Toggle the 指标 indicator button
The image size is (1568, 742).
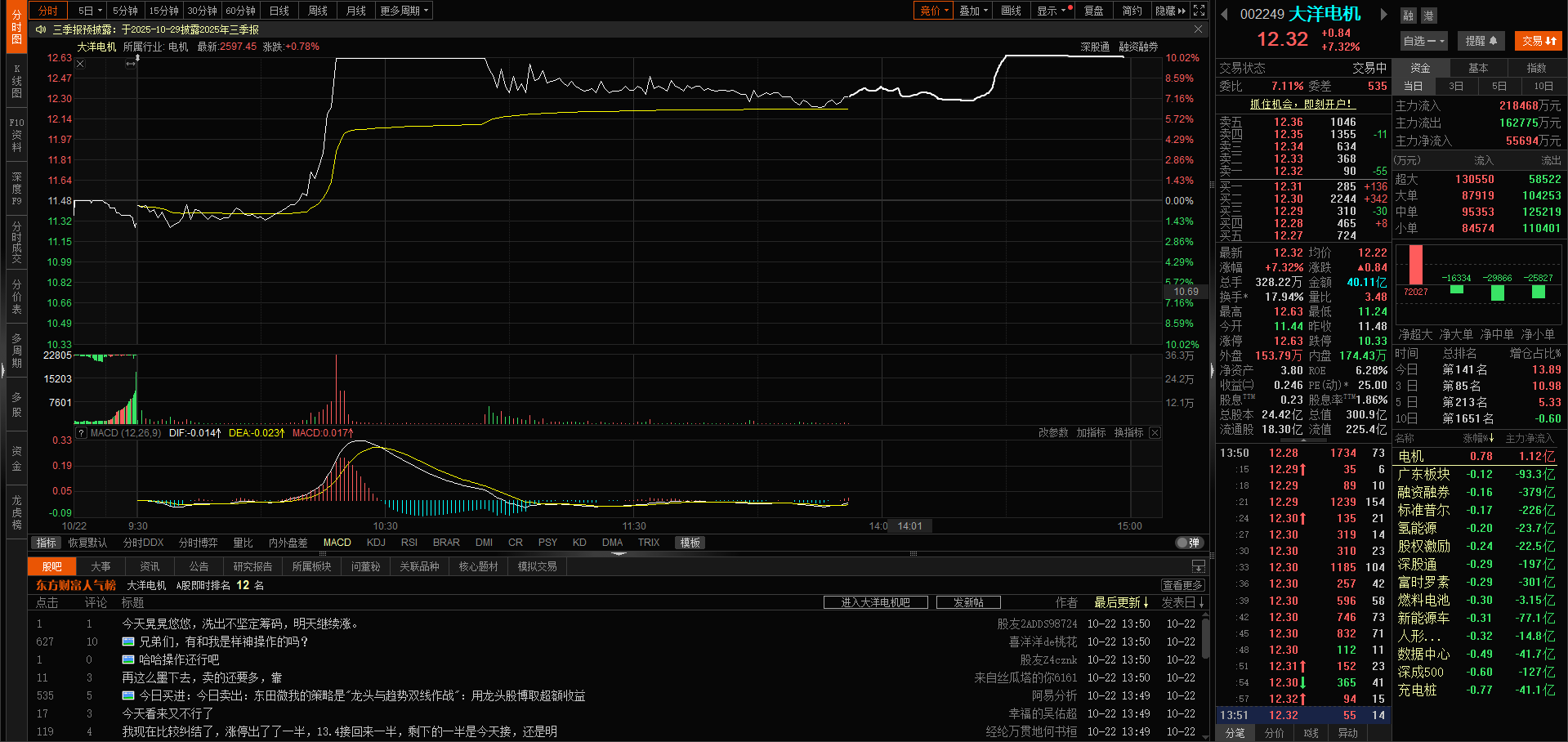point(46,543)
